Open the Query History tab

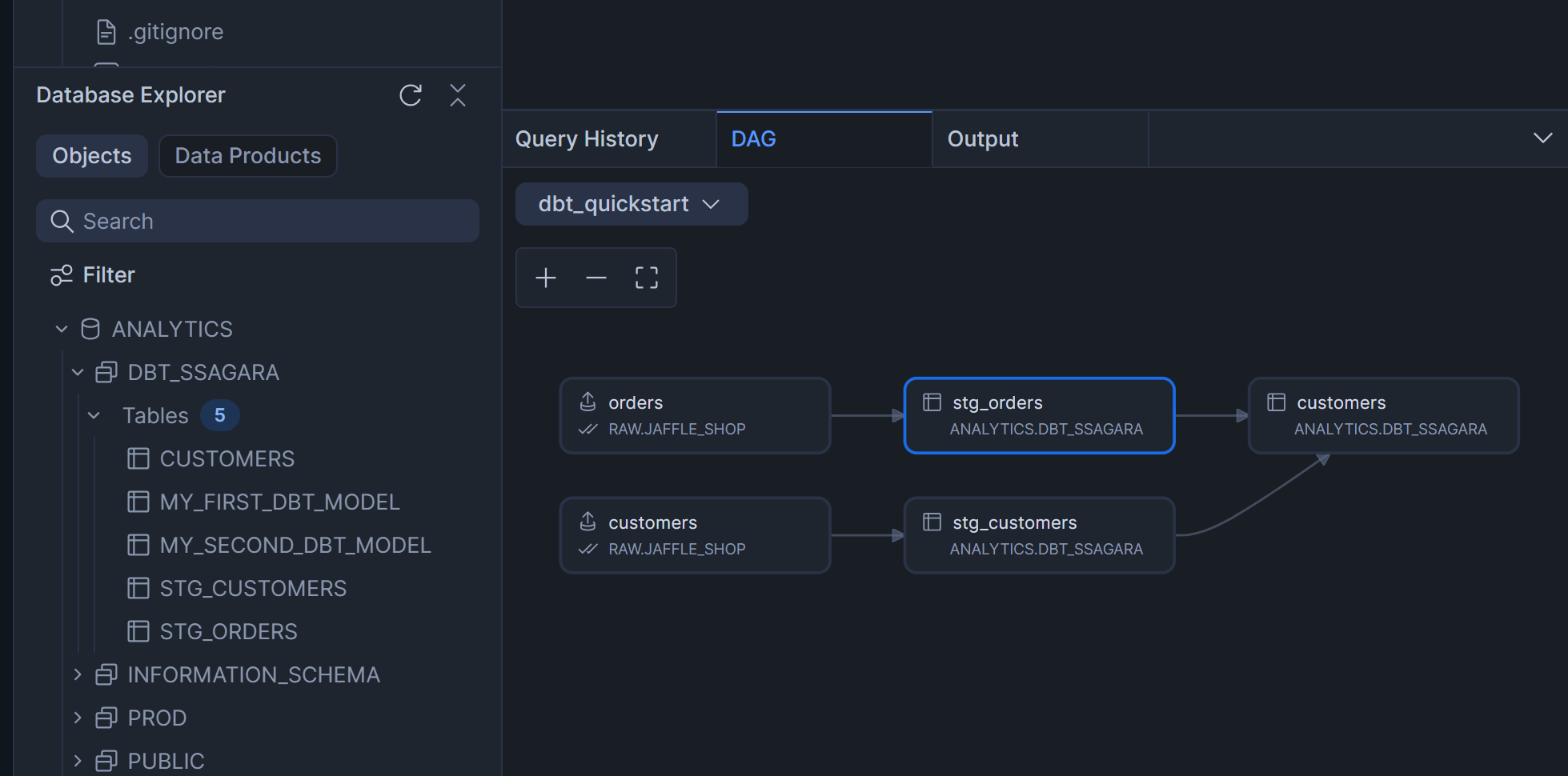(587, 139)
